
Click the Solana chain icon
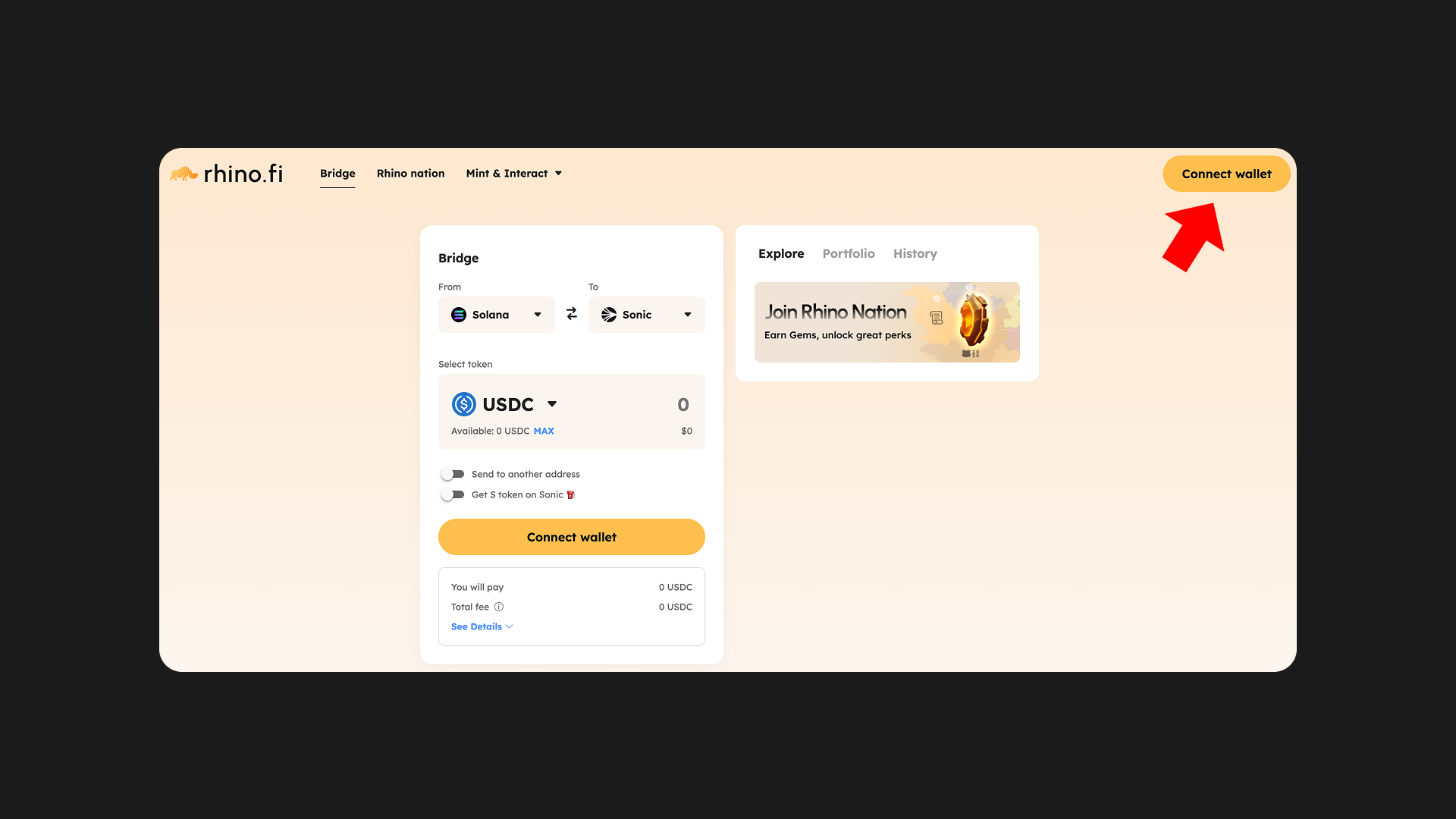pos(459,315)
